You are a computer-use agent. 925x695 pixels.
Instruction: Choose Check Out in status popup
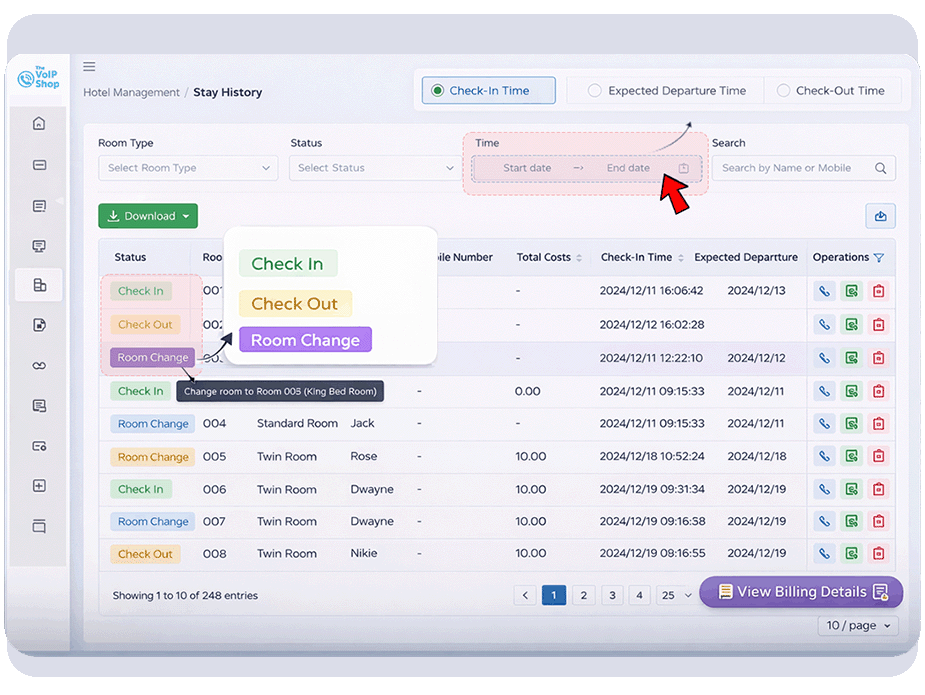tap(295, 304)
